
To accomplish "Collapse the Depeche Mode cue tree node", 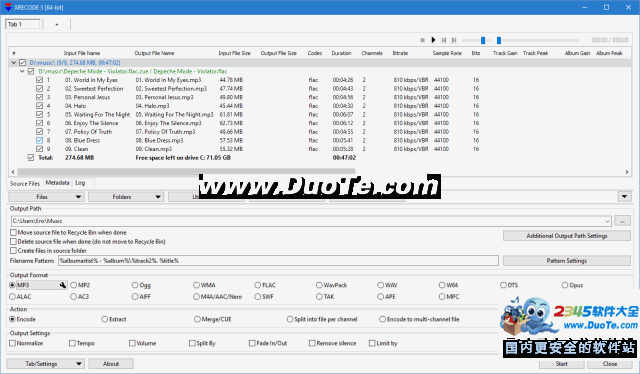I will pos(22,71).
